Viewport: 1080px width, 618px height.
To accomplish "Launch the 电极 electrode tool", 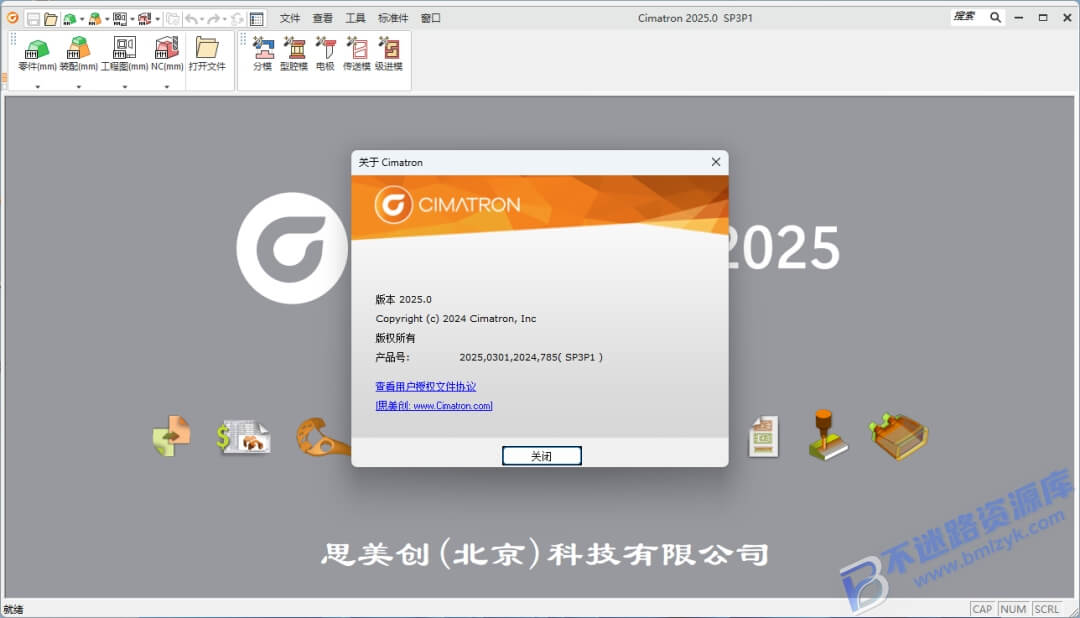I will click(325, 54).
